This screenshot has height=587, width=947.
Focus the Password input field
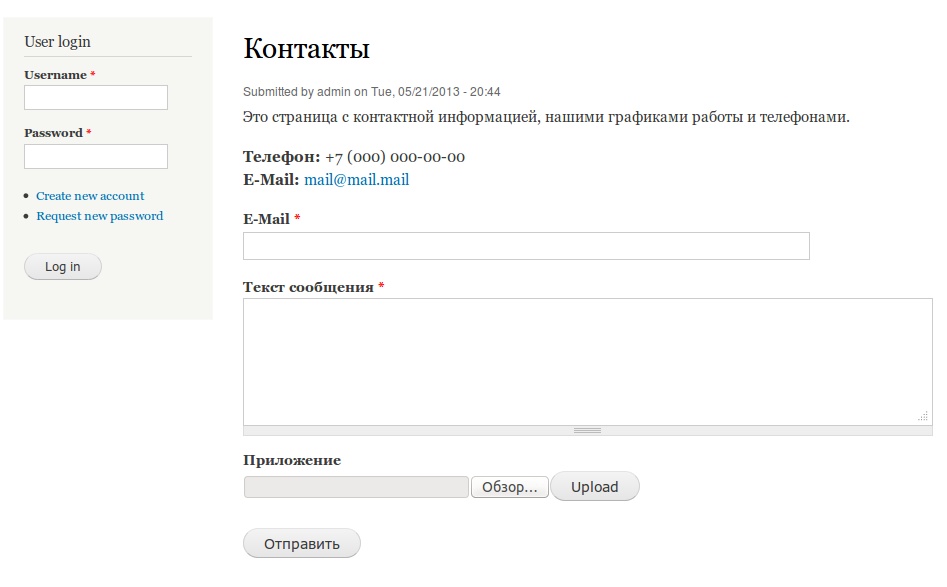coord(96,156)
